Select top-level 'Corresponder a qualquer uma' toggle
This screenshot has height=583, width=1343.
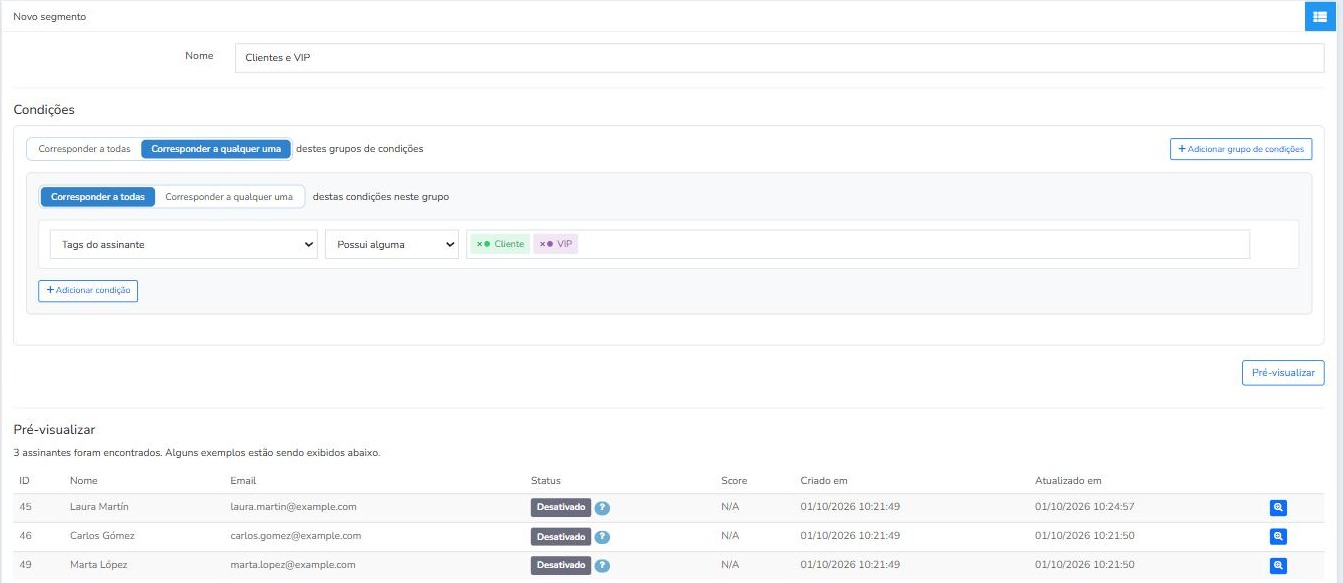pos(216,149)
